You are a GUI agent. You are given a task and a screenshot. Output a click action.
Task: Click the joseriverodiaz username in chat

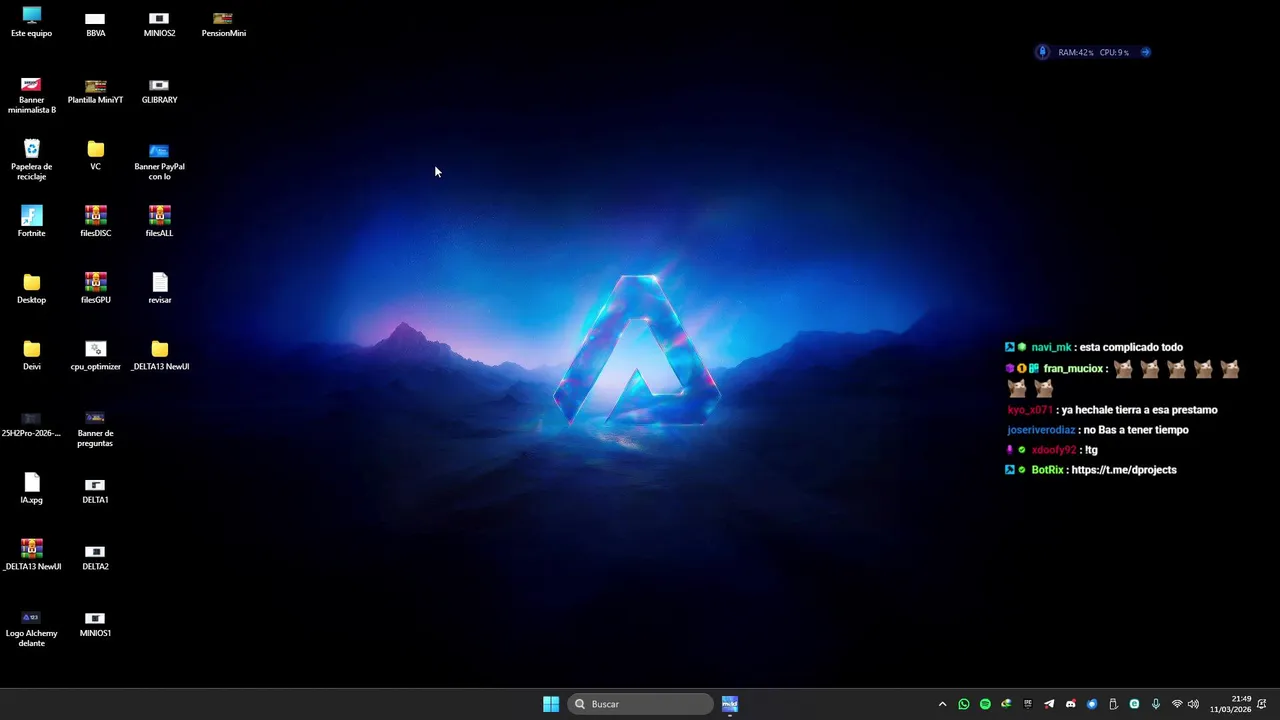pos(1041,430)
